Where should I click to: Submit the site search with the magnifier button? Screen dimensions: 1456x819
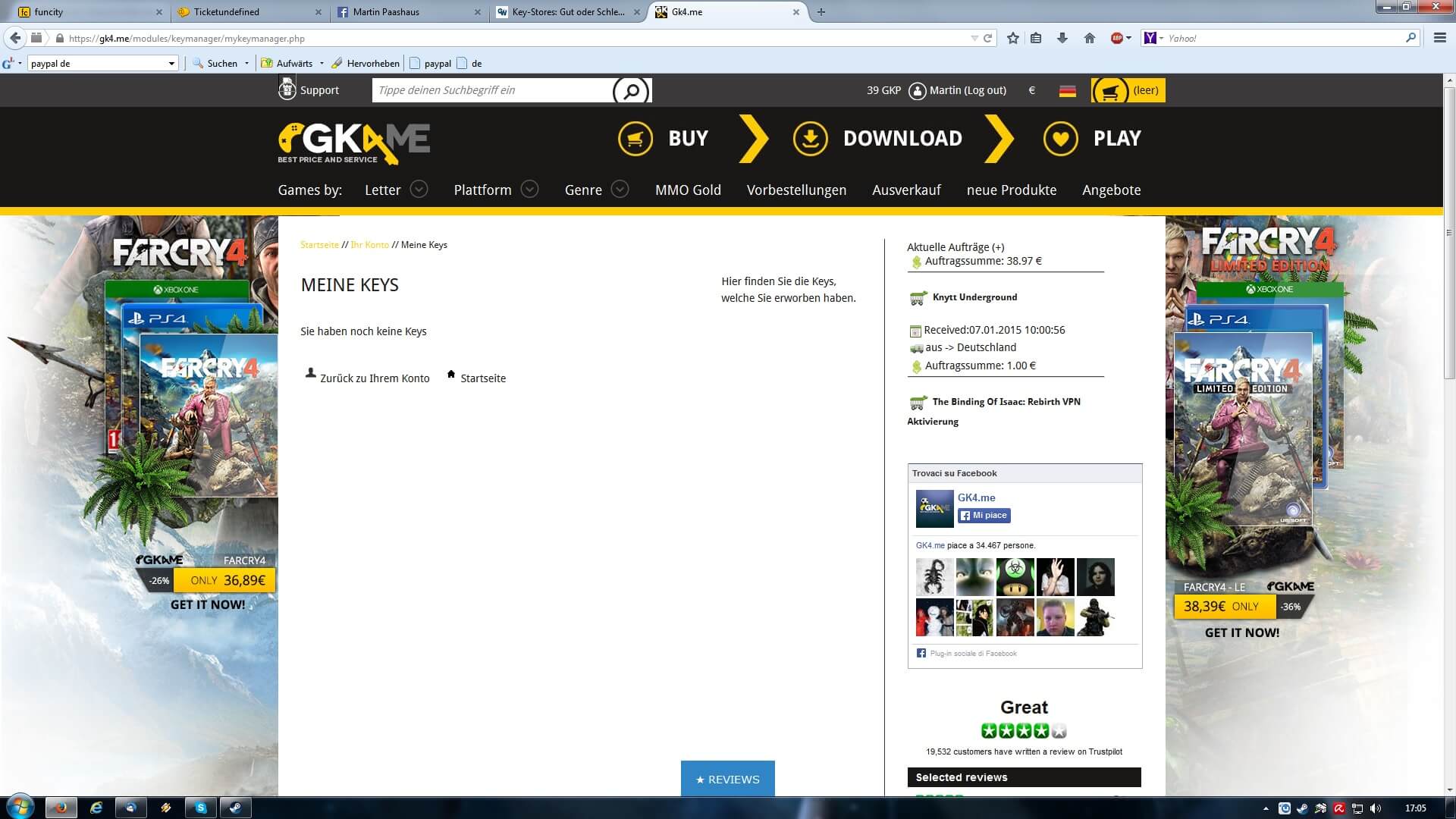pyautogui.click(x=631, y=90)
